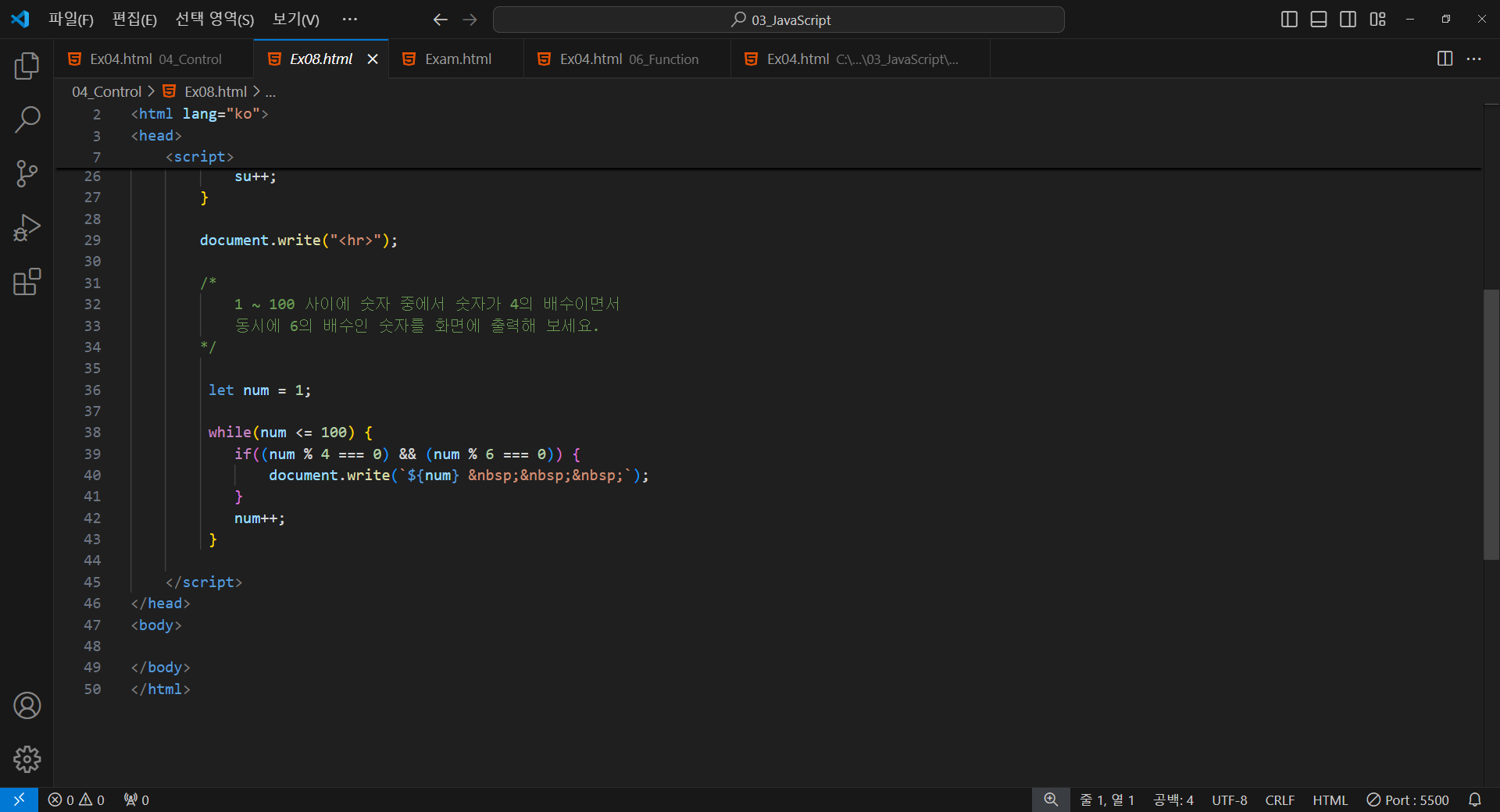
Task: Open the Ex08.html breadcrumb item
Action: (x=215, y=91)
